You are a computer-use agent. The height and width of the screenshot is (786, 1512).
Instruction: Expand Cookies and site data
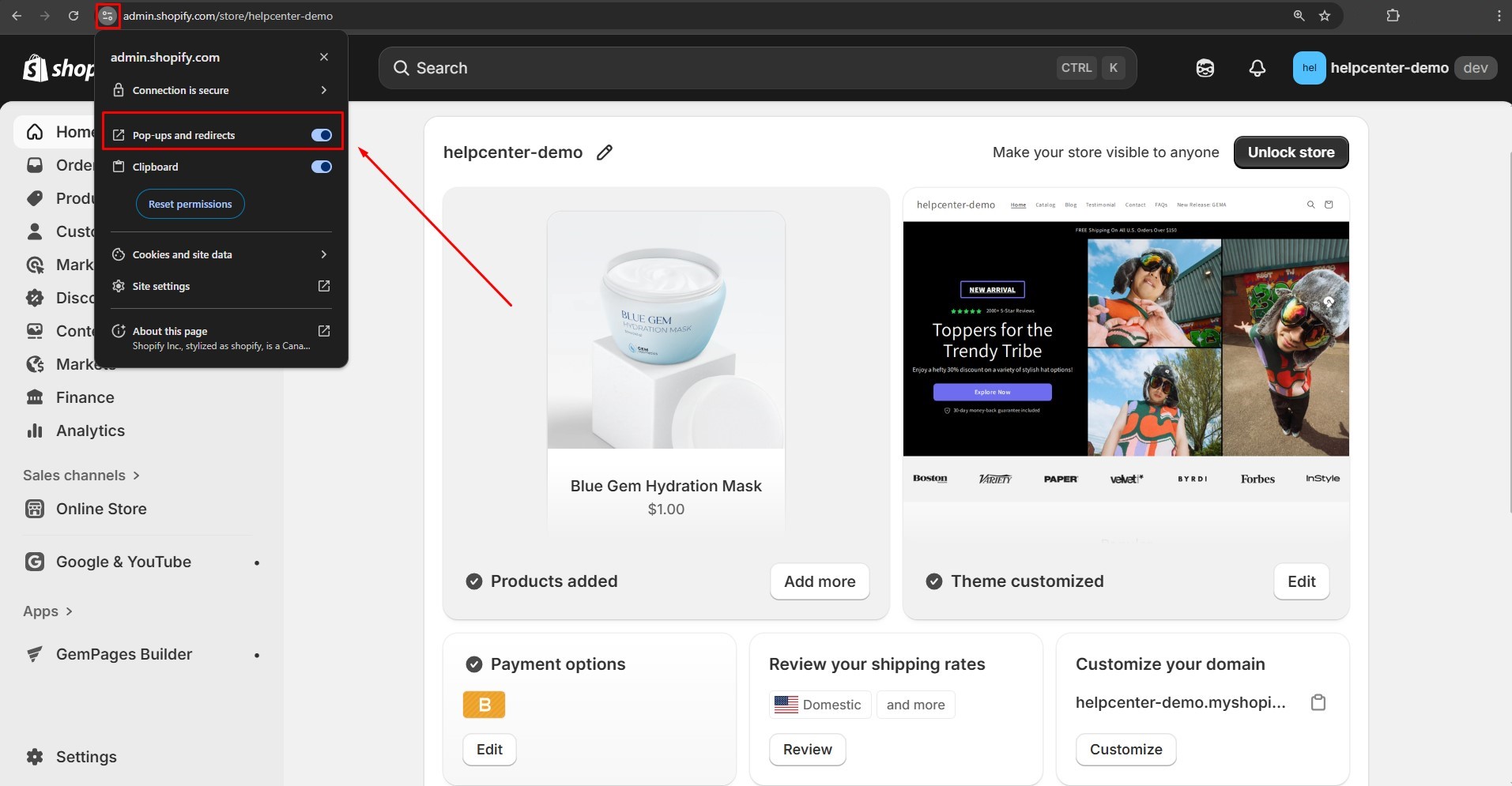(323, 254)
